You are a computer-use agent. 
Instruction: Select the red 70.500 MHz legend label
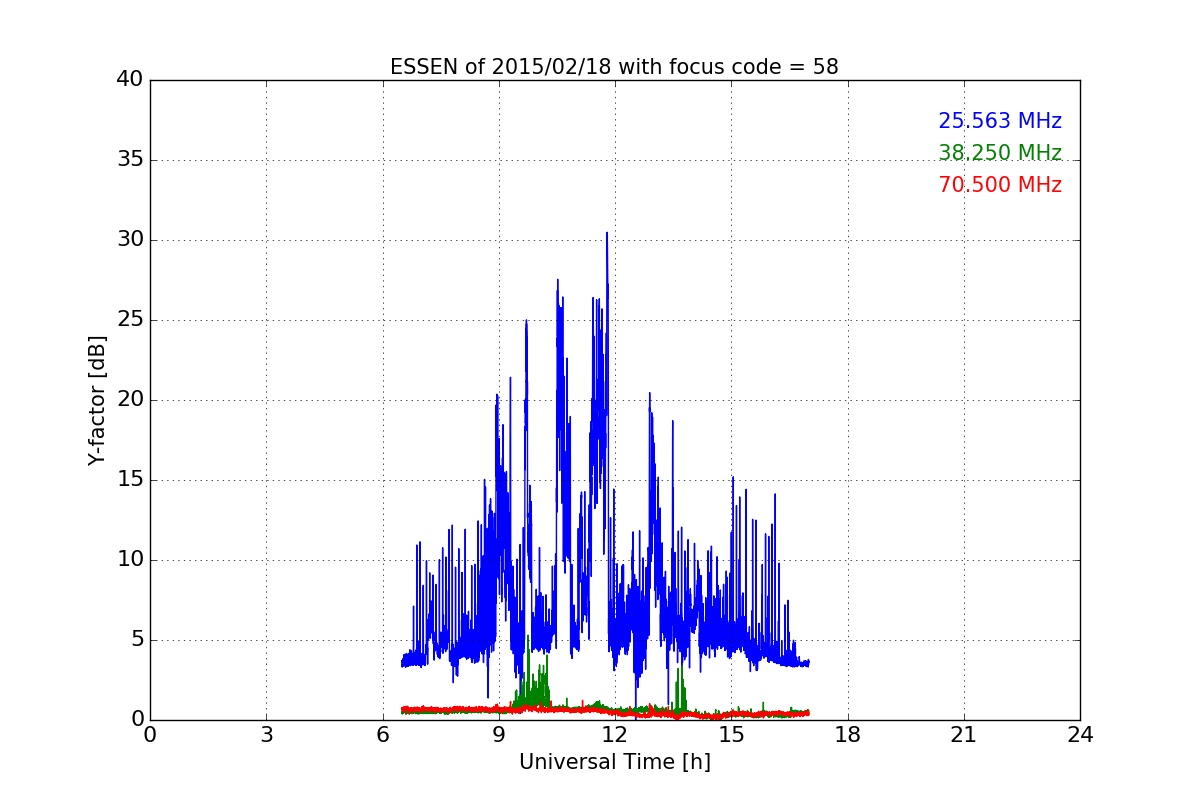[x=1000, y=185]
